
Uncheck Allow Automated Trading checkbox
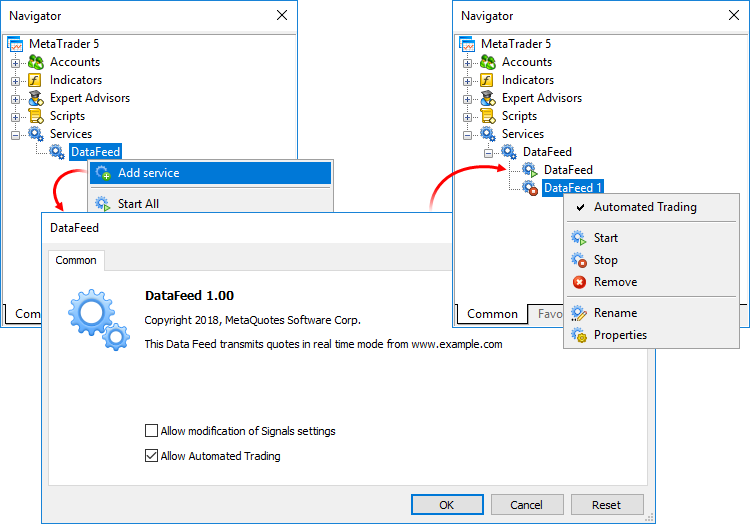[x=152, y=456]
